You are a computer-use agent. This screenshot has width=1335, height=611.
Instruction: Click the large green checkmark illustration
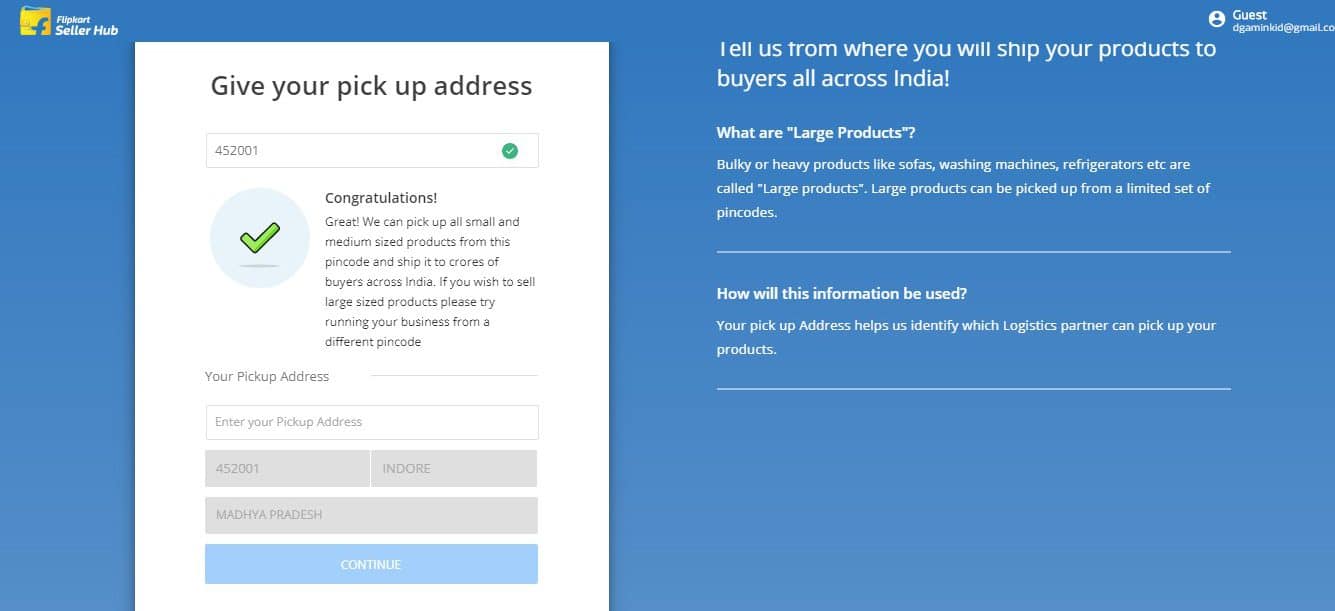(260, 238)
